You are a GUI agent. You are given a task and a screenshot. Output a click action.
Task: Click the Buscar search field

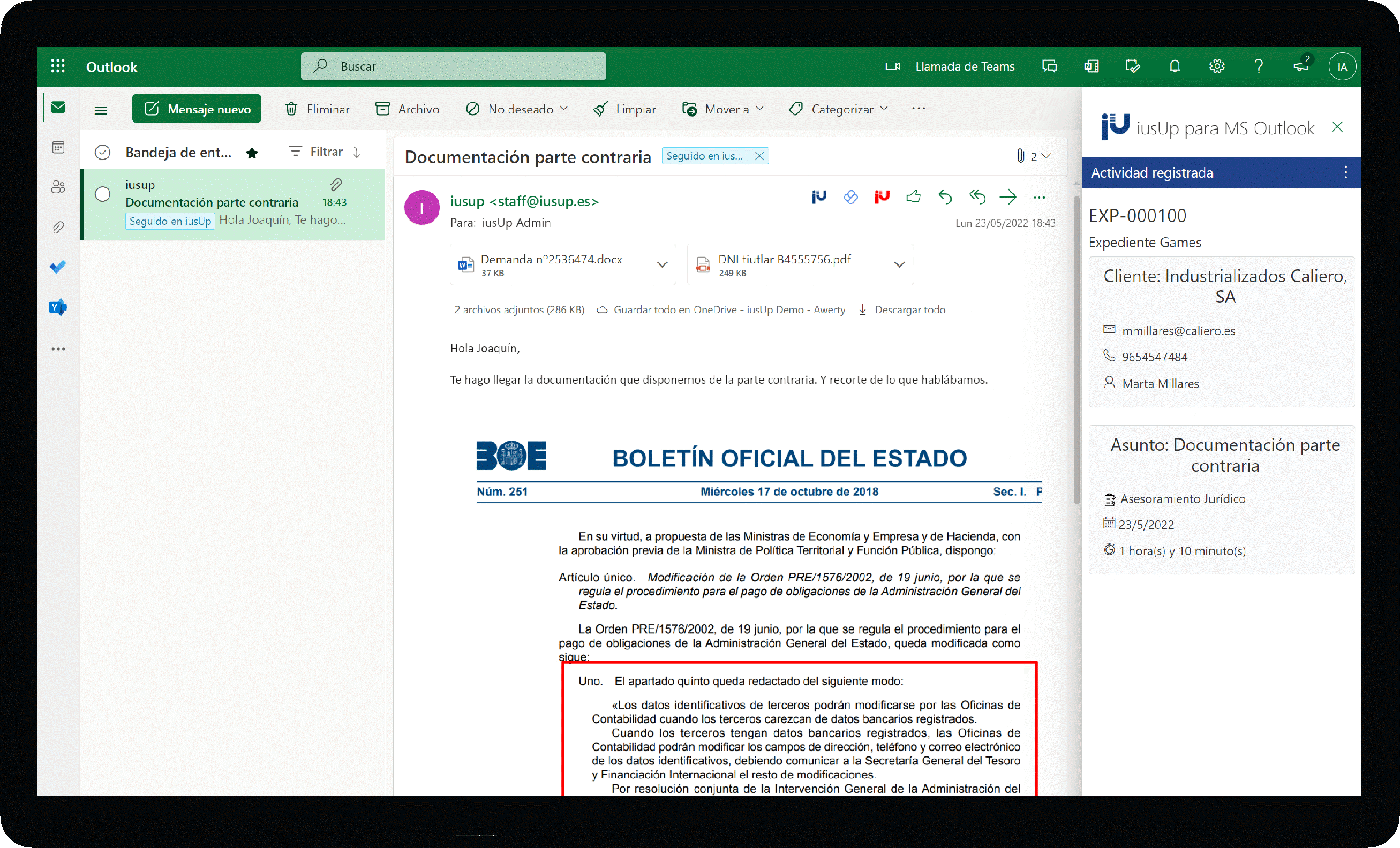(453, 66)
